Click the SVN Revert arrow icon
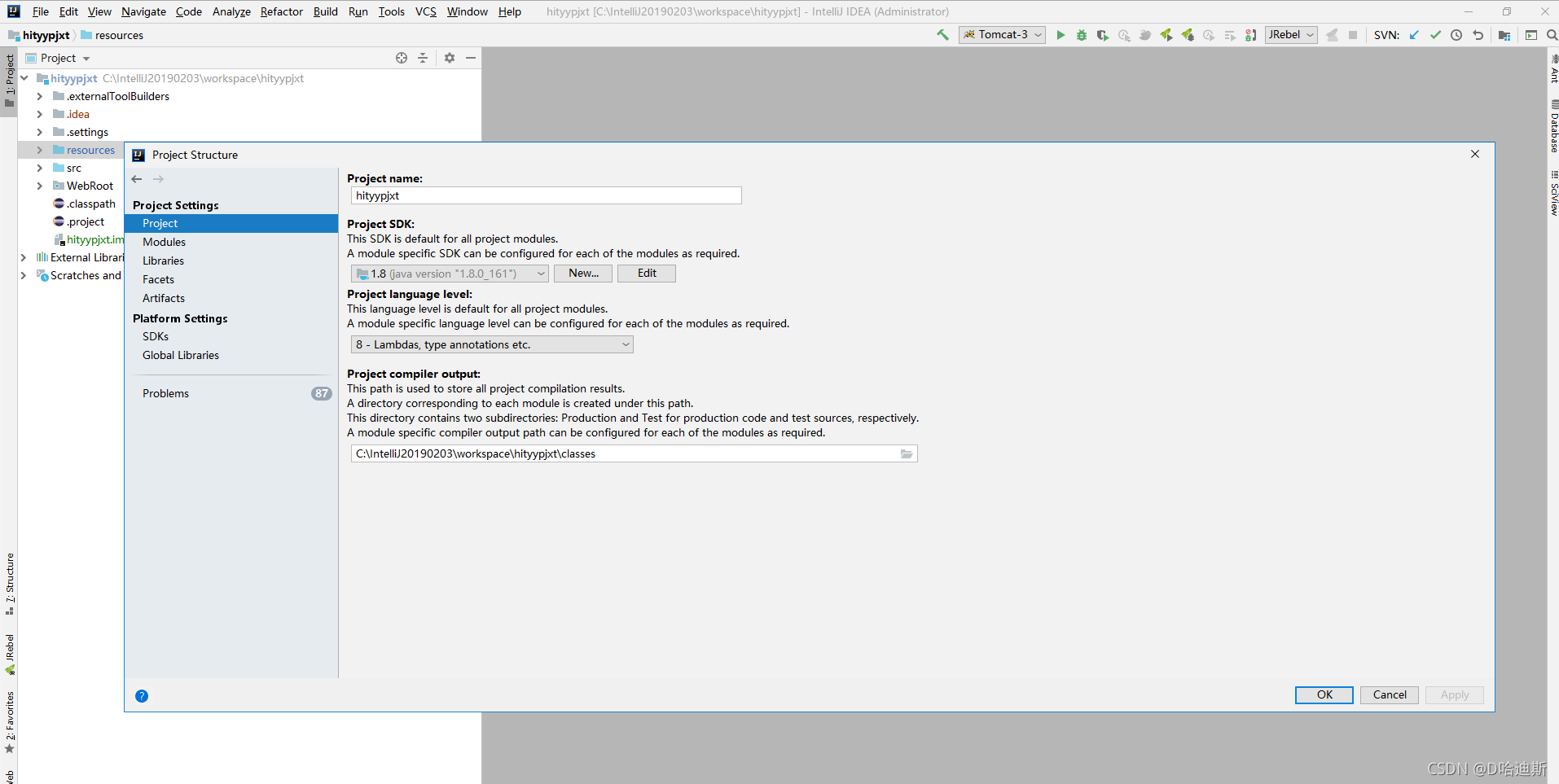The image size is (1559, 784). (1478, 35)
